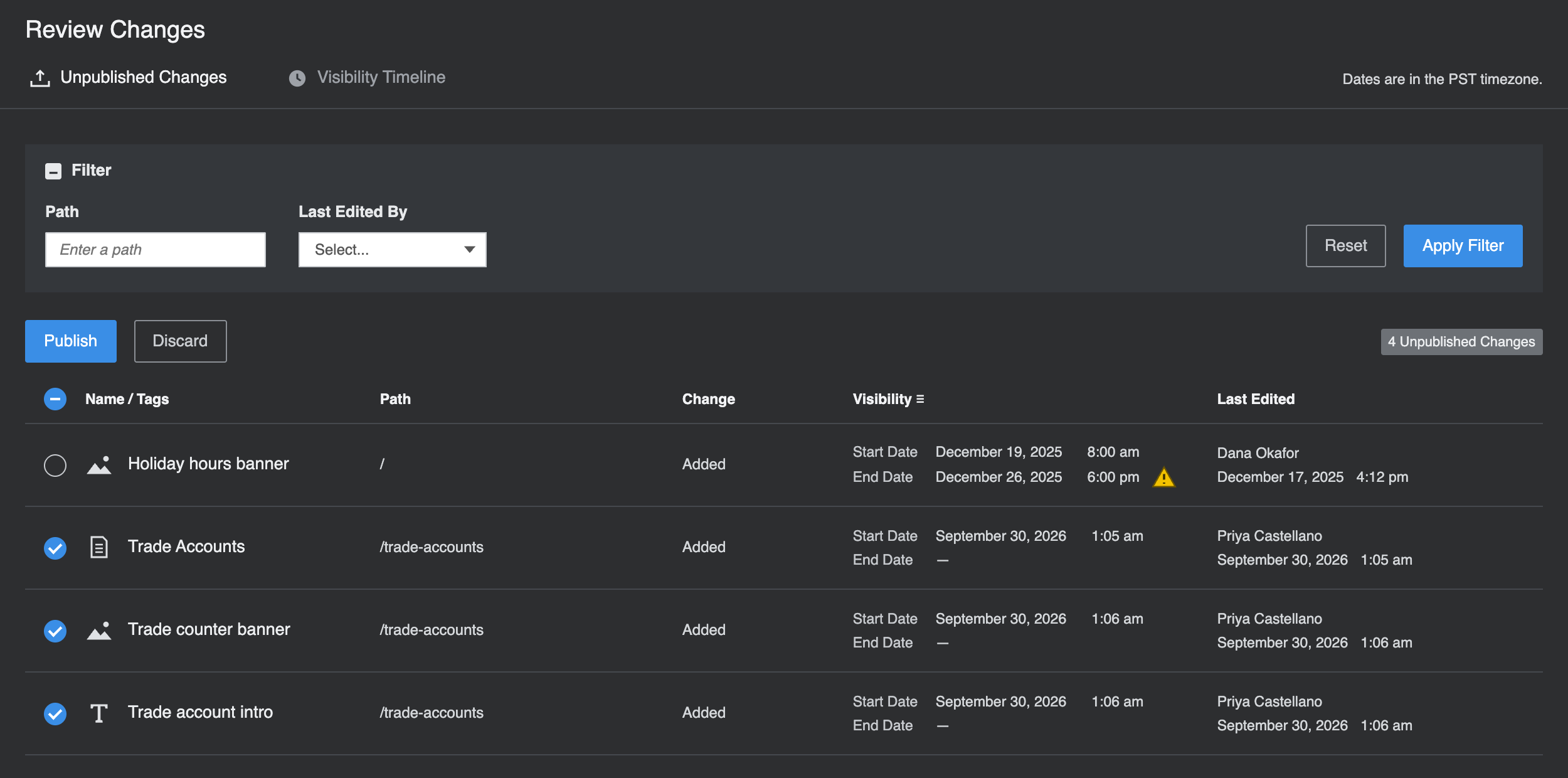Click the Visibility column sort lines icon
This screenshot has height=778, width=1568.
tap(920, 399)
